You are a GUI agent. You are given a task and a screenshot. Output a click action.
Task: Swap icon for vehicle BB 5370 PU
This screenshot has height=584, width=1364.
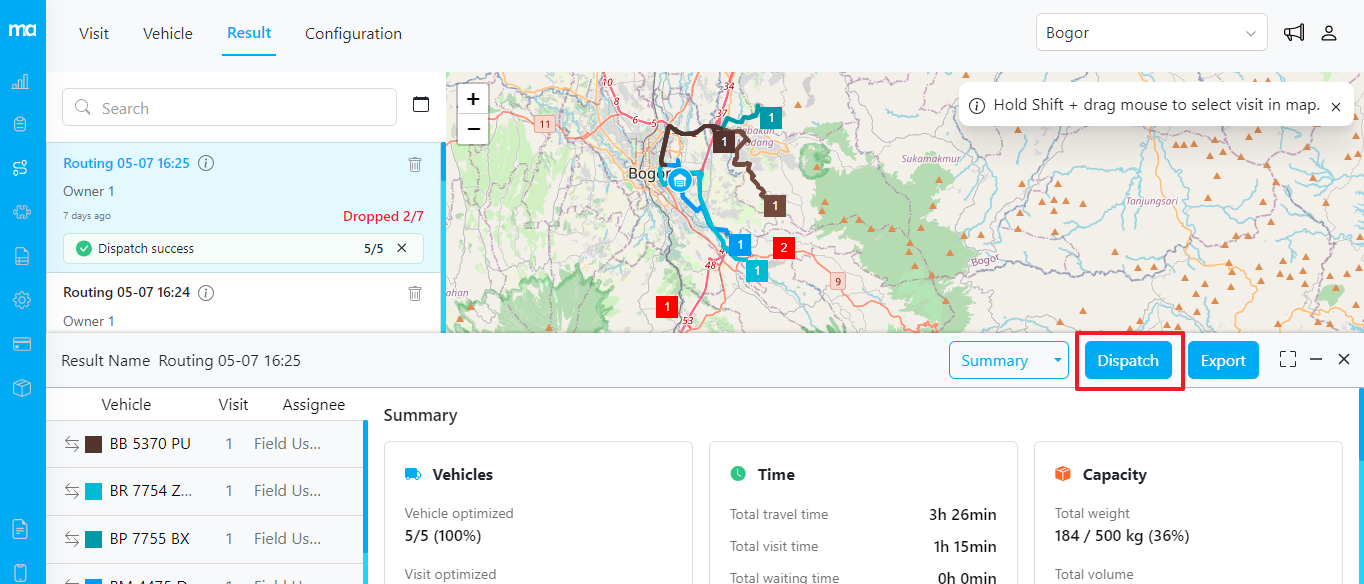(72, 444)
